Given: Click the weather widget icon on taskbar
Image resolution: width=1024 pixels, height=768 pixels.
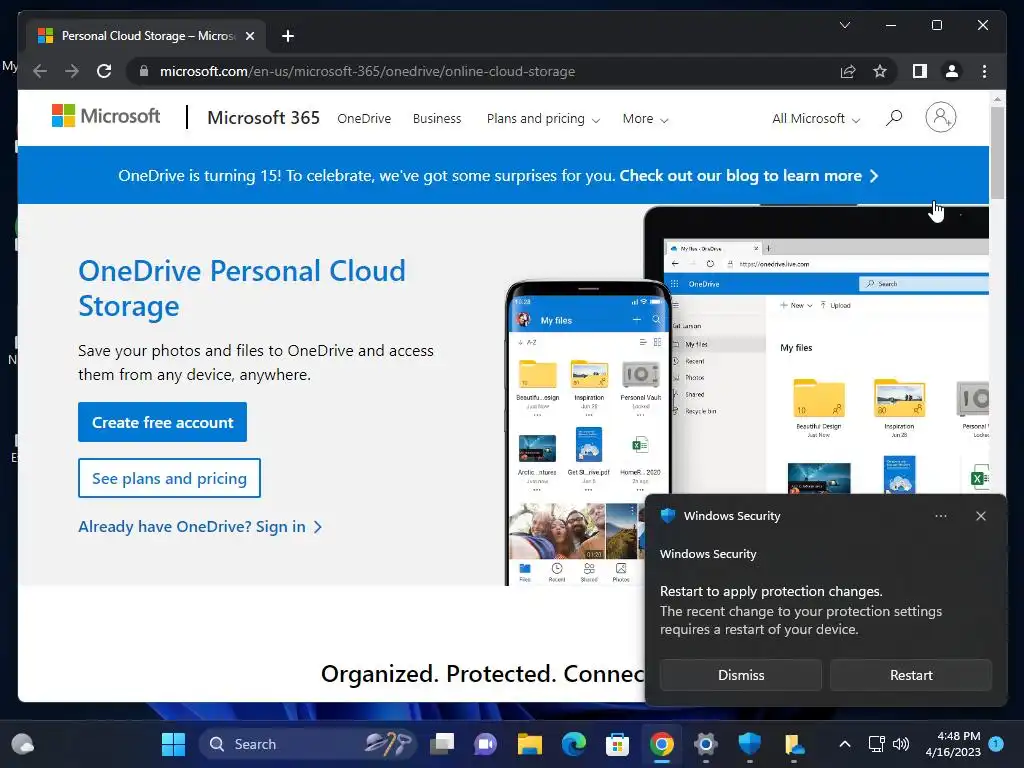Looking at the screenshot, I should click(x=23, y=744).
